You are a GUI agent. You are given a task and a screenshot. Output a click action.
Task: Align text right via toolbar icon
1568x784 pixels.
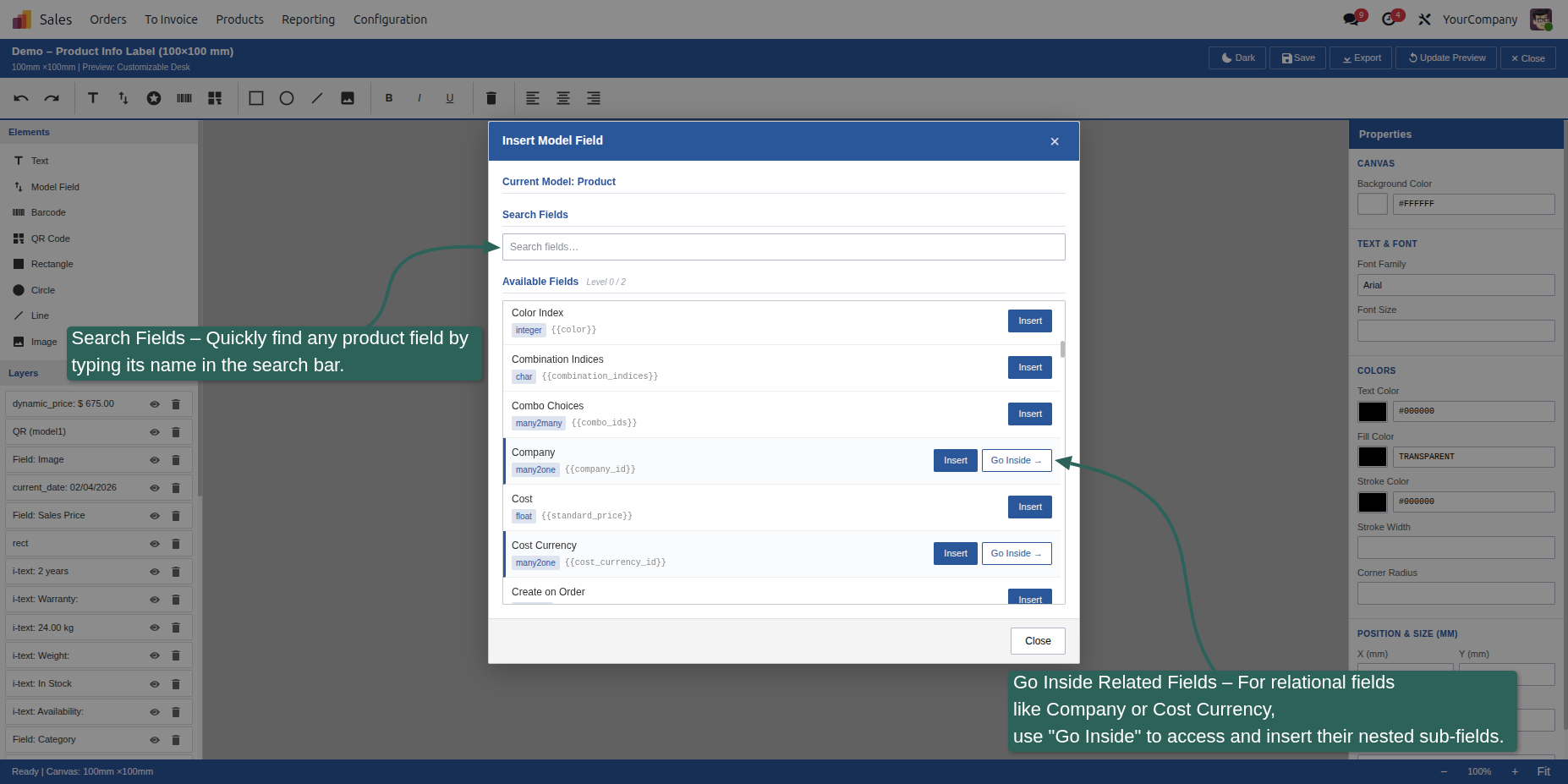(x=594, y=98)
